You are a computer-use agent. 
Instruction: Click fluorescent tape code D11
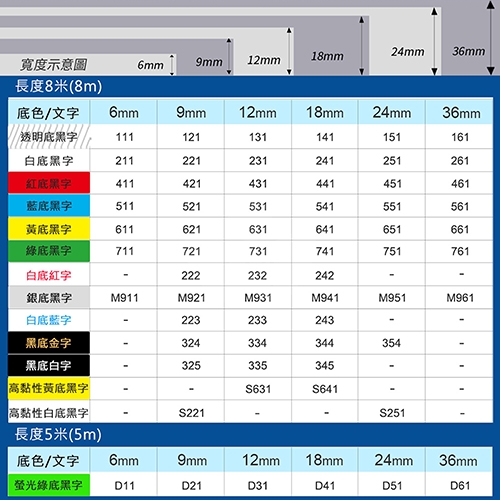point(125,486)
